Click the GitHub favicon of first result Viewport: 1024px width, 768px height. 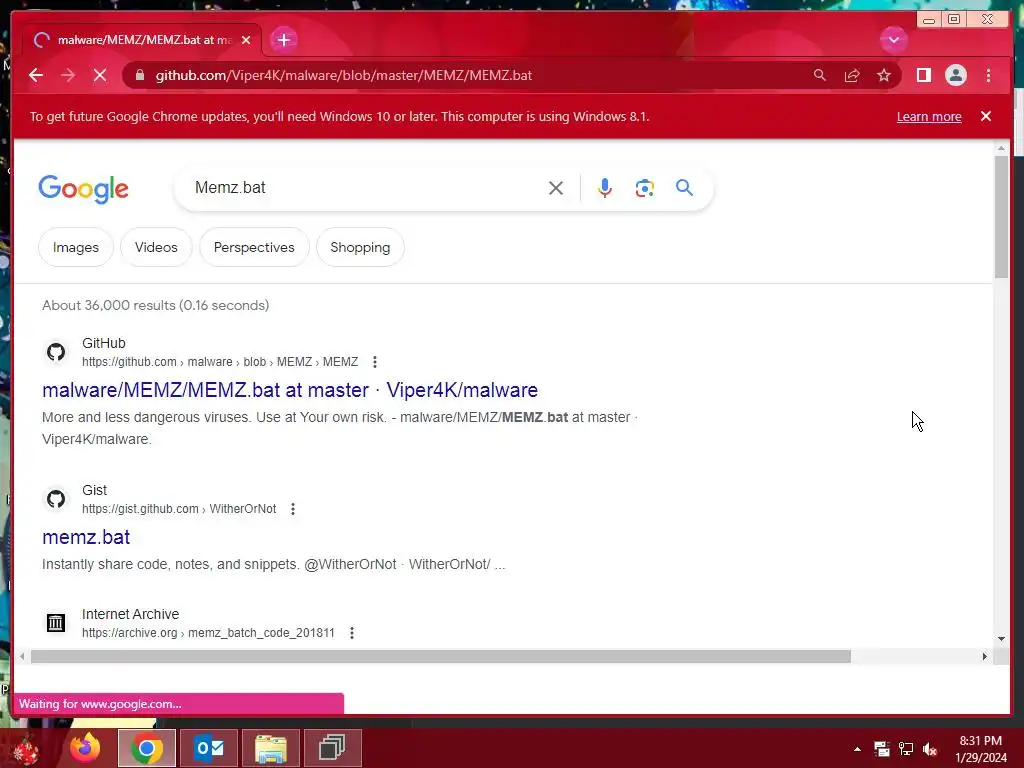coord(56,352)
